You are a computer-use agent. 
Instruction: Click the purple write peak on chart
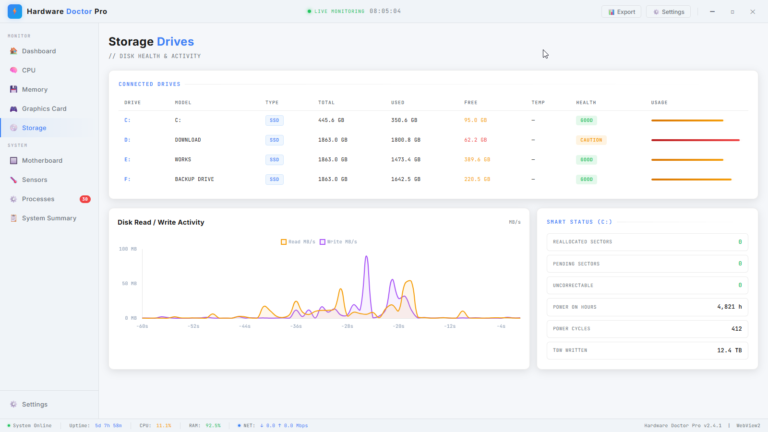pyautogui.click(x=366, y=258)
